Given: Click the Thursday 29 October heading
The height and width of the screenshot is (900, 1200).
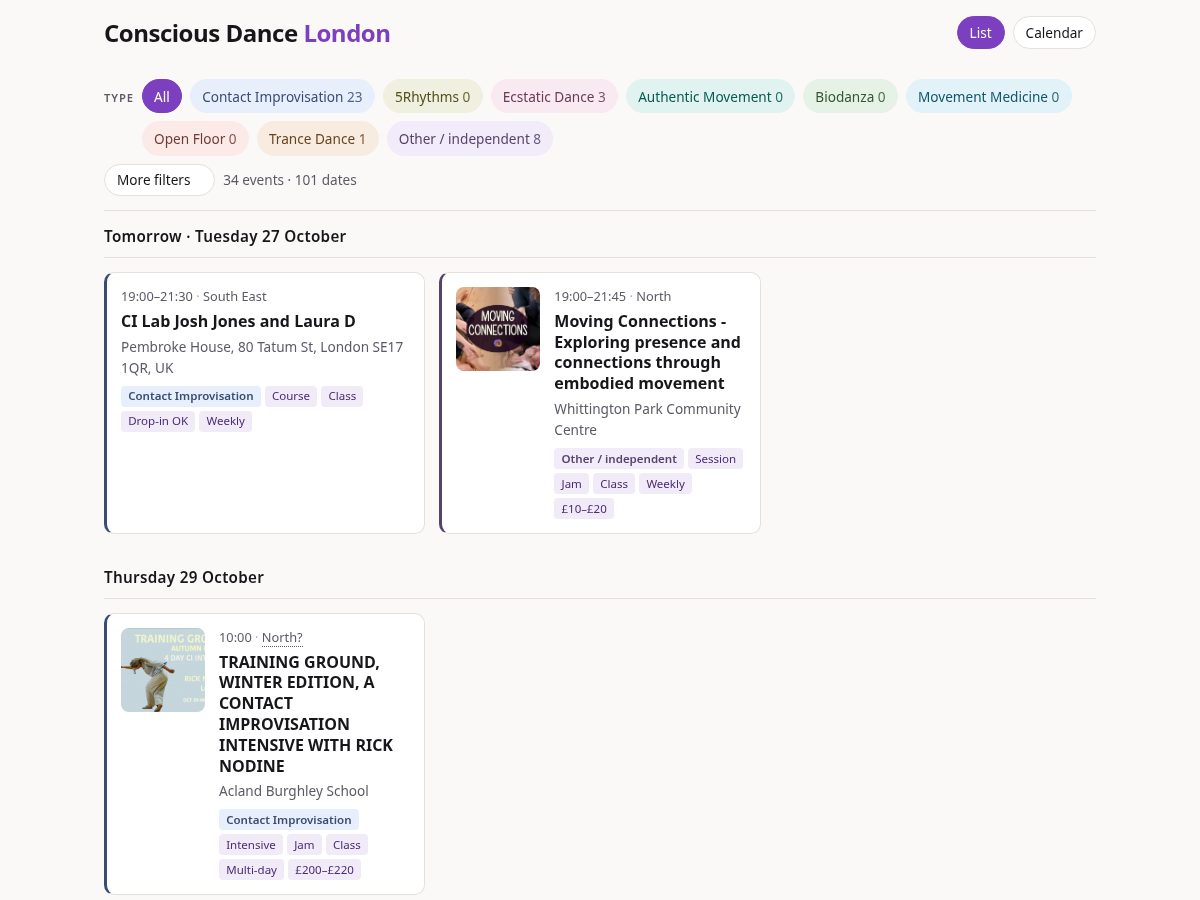Looking at the screenshot, I should [x=184, y=577].
